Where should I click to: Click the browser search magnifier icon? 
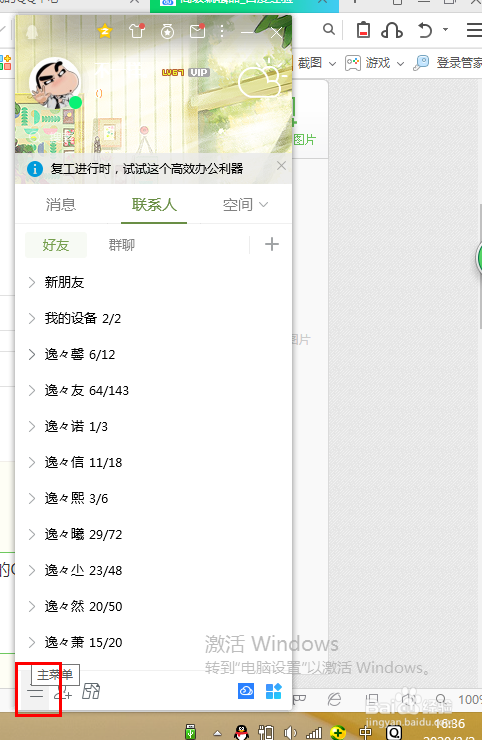pyautogui.click(x=329, y=30)
